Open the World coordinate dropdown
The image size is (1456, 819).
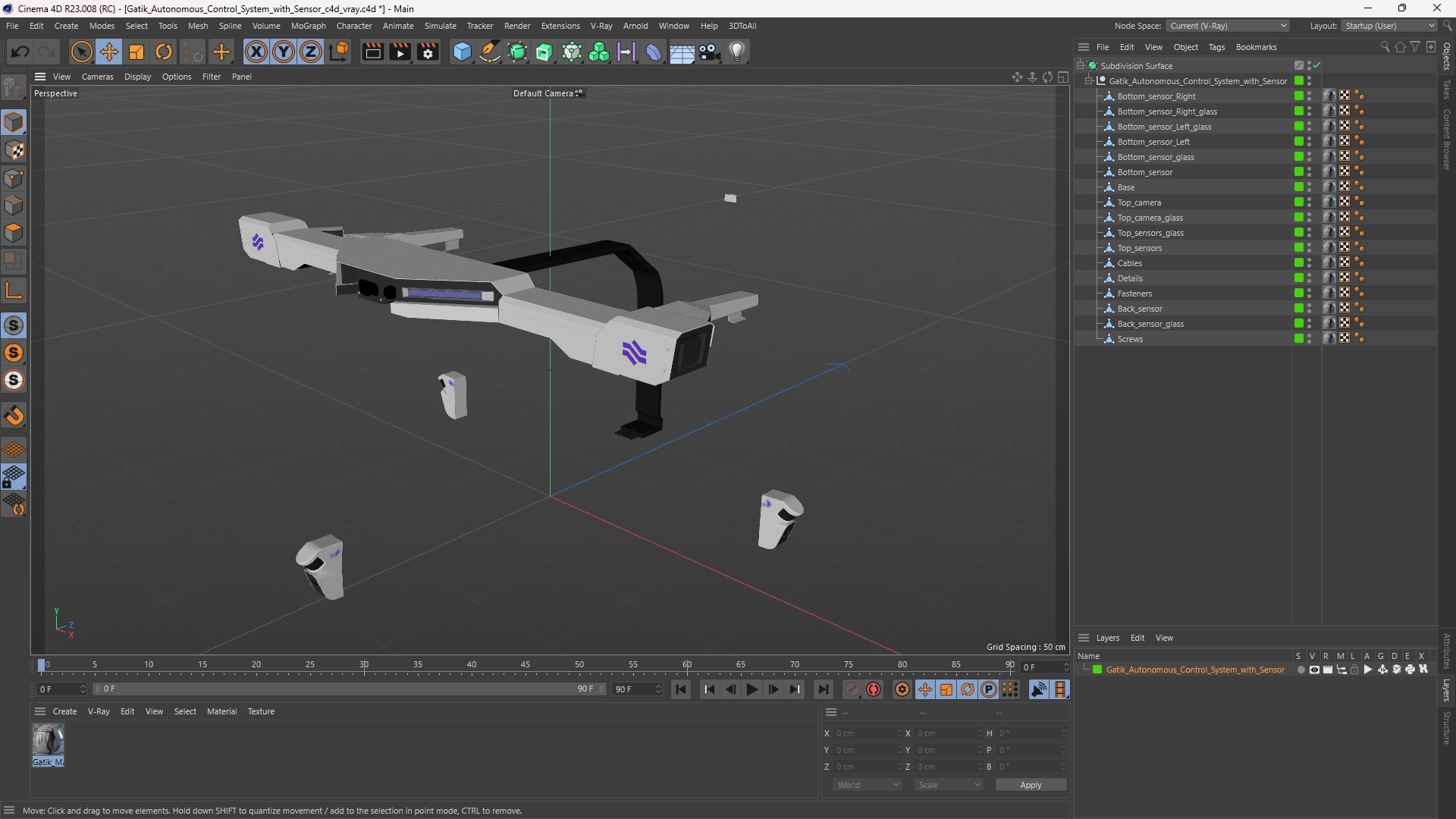click(868, 785)
